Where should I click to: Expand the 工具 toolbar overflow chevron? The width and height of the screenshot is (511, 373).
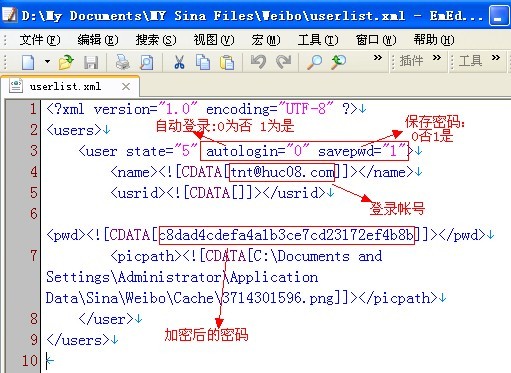(496, 58)
